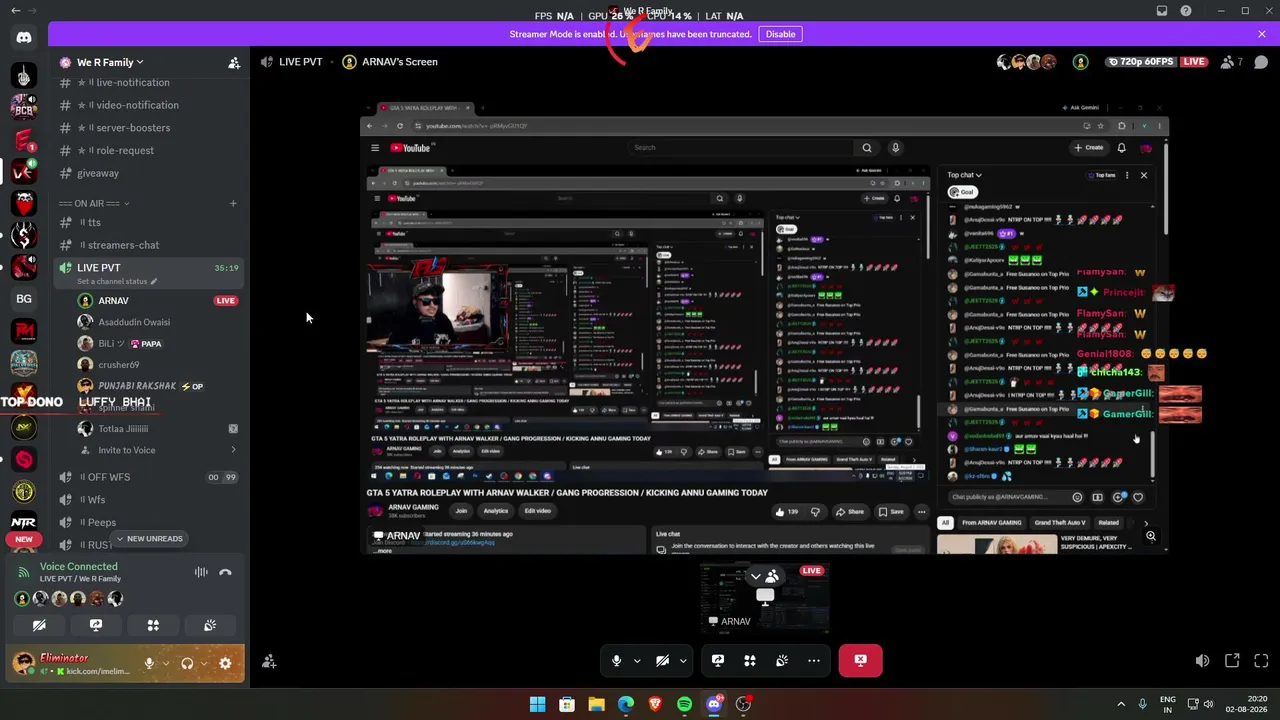Viewport: 1280px width, 720px height.
Task: Open the role-request channel
Action: [148, 150]
